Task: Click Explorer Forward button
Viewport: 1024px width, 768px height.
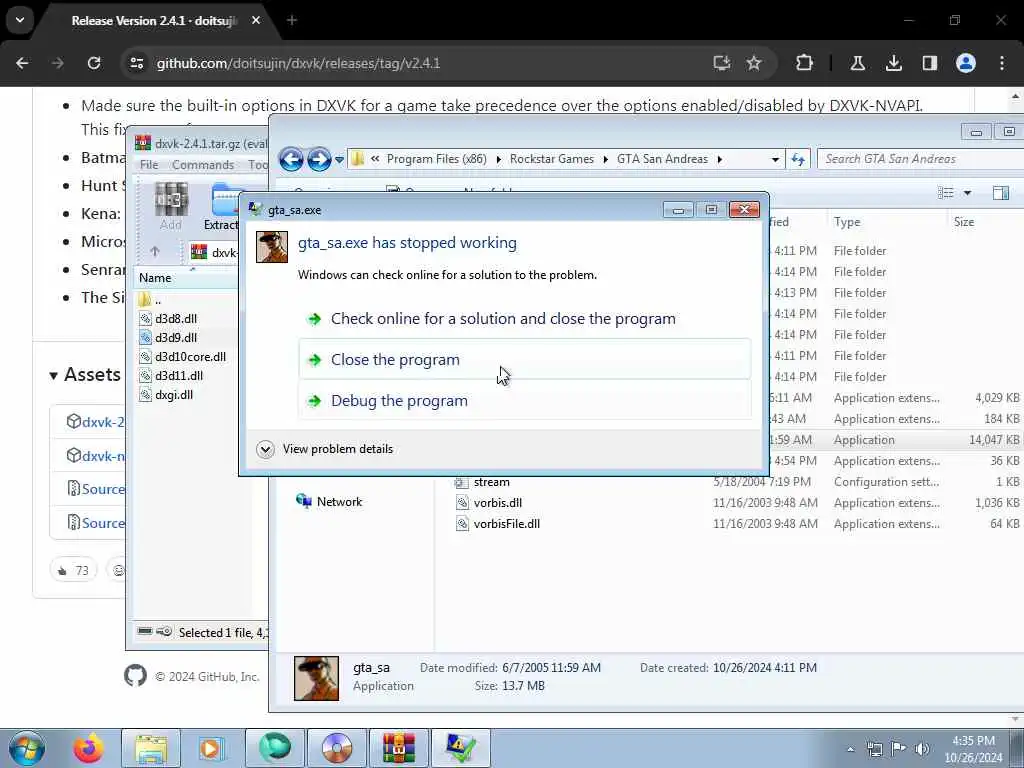Action: pos(319,159)
